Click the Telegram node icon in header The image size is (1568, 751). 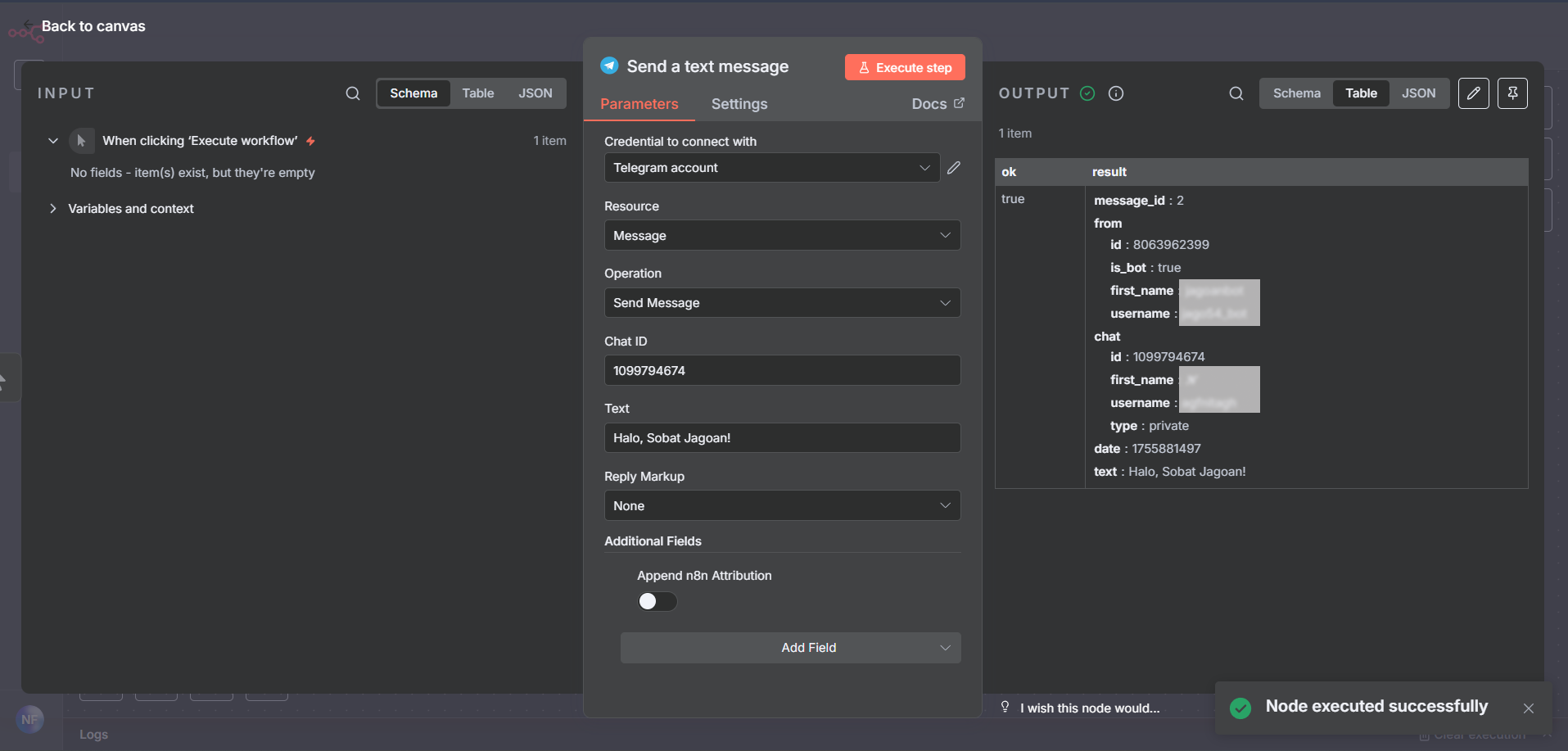click(609, 66)
